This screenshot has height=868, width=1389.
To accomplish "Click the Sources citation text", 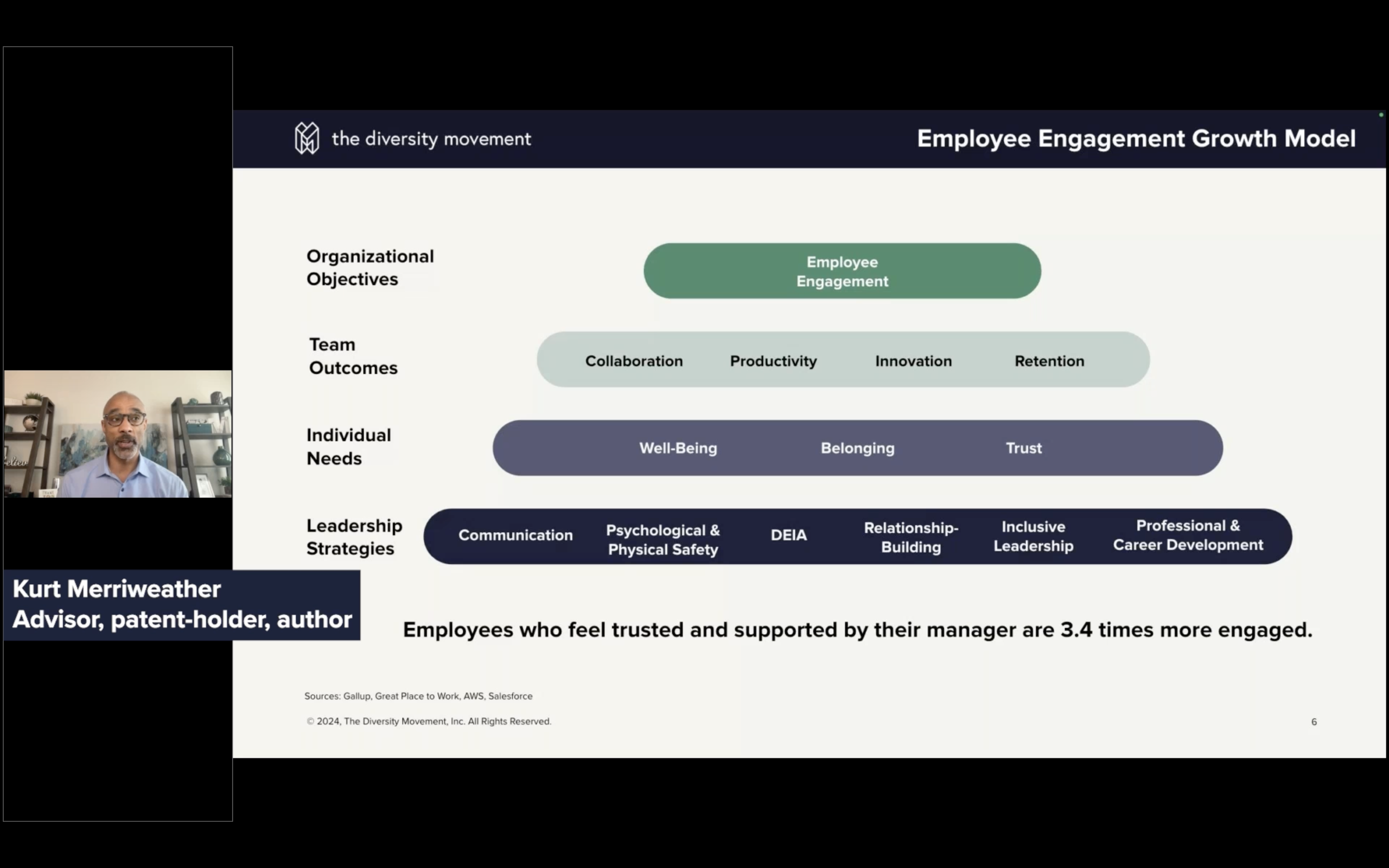I will 418,696.
